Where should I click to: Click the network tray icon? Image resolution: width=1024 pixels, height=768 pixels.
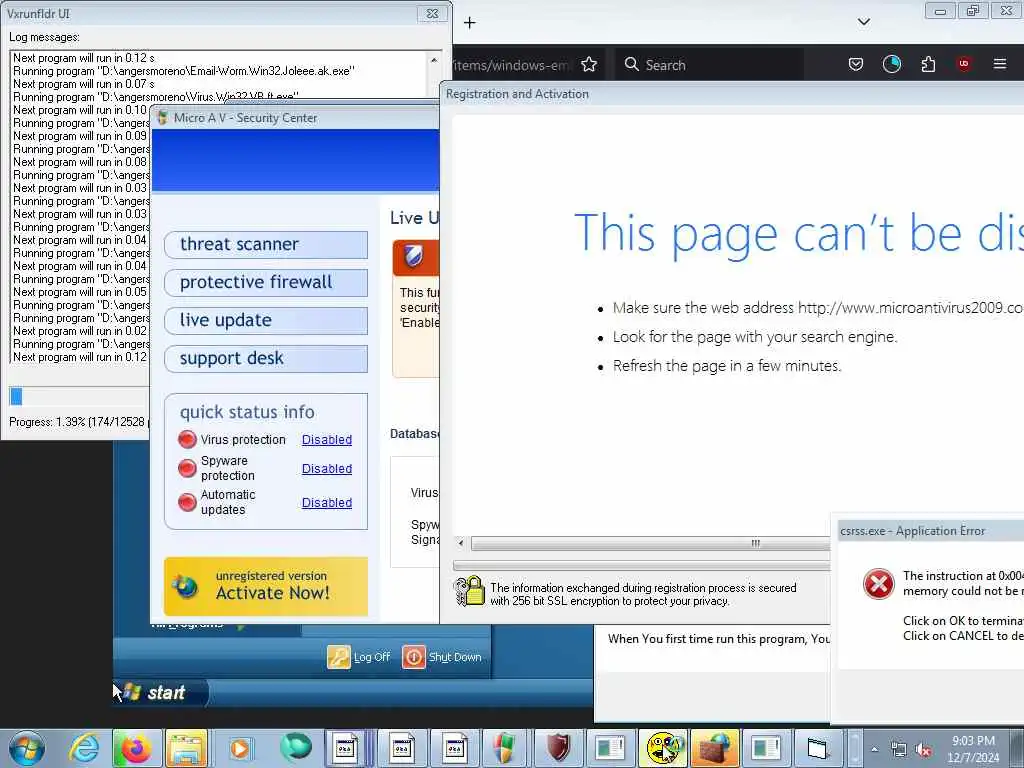899,750
